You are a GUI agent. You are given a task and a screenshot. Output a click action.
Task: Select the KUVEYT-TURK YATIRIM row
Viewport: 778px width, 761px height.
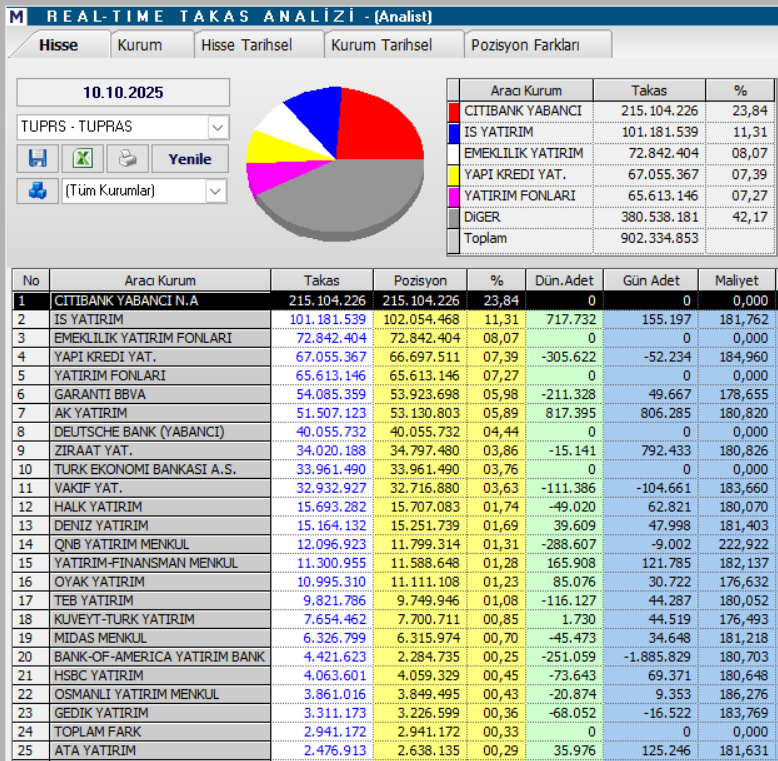[x=394, y=619]
